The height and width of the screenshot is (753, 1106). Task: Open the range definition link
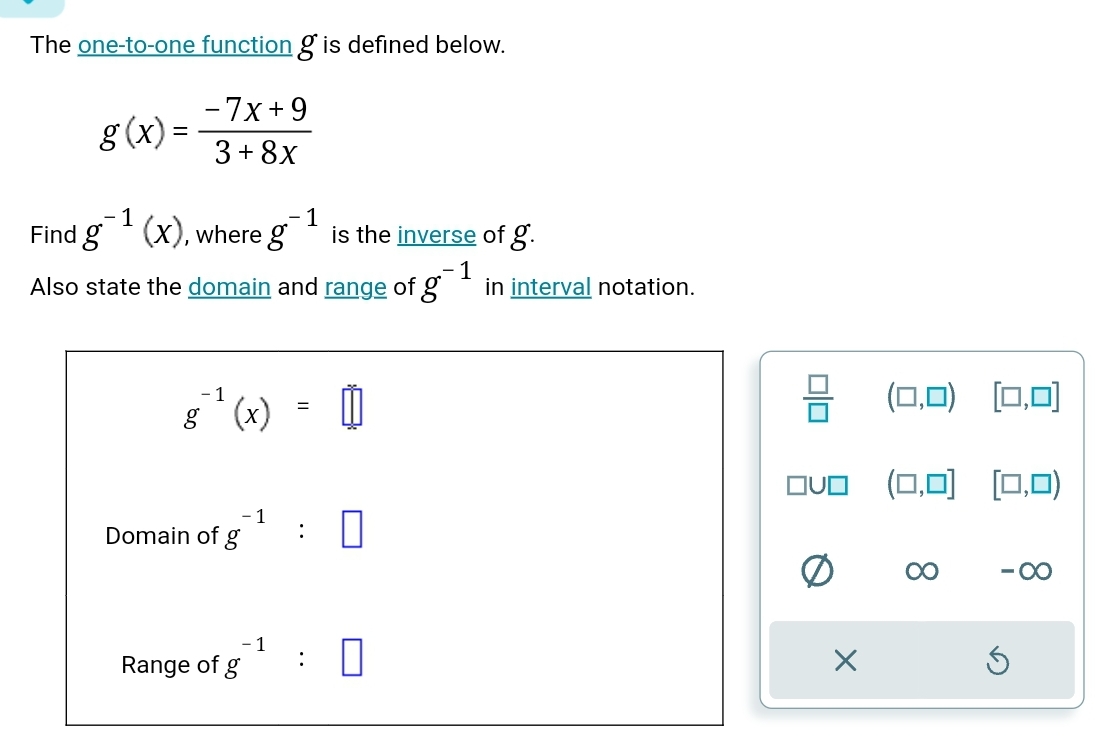[357, 287]
